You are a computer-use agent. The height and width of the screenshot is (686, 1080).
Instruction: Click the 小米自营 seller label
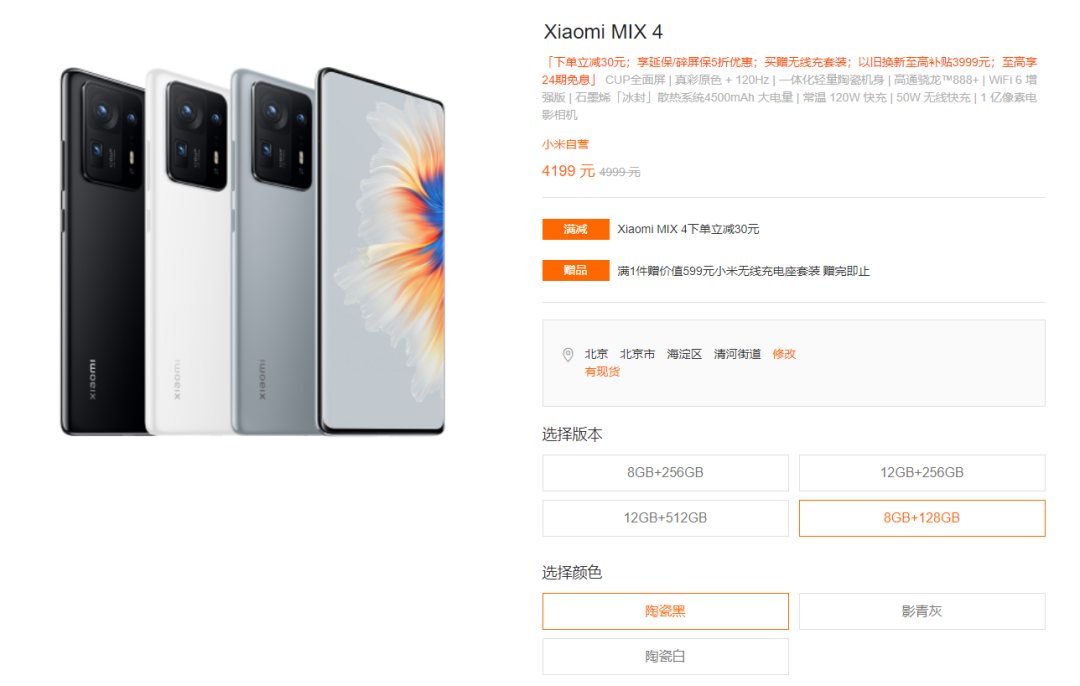[565, 144]
